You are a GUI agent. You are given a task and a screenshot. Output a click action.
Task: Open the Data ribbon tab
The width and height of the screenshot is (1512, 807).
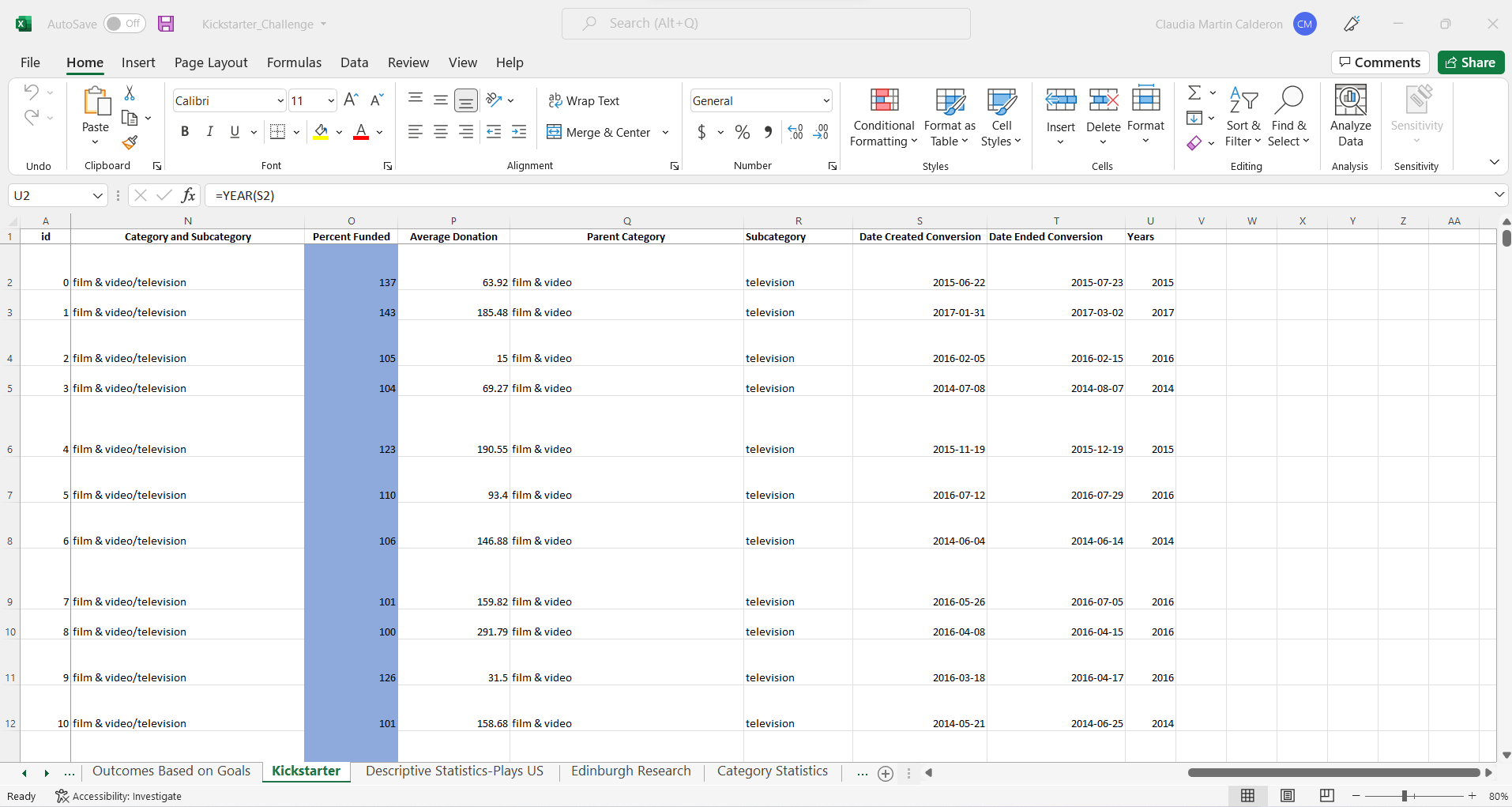[354, 62]
